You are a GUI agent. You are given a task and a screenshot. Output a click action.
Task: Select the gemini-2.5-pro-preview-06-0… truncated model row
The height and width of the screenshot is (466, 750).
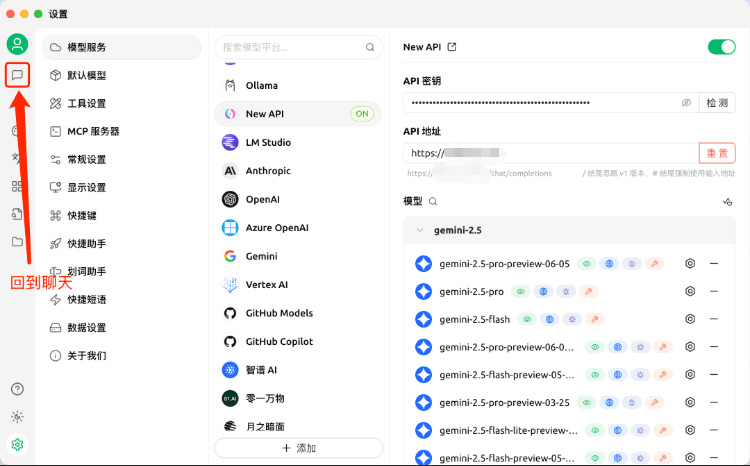[x=567, y=347]
